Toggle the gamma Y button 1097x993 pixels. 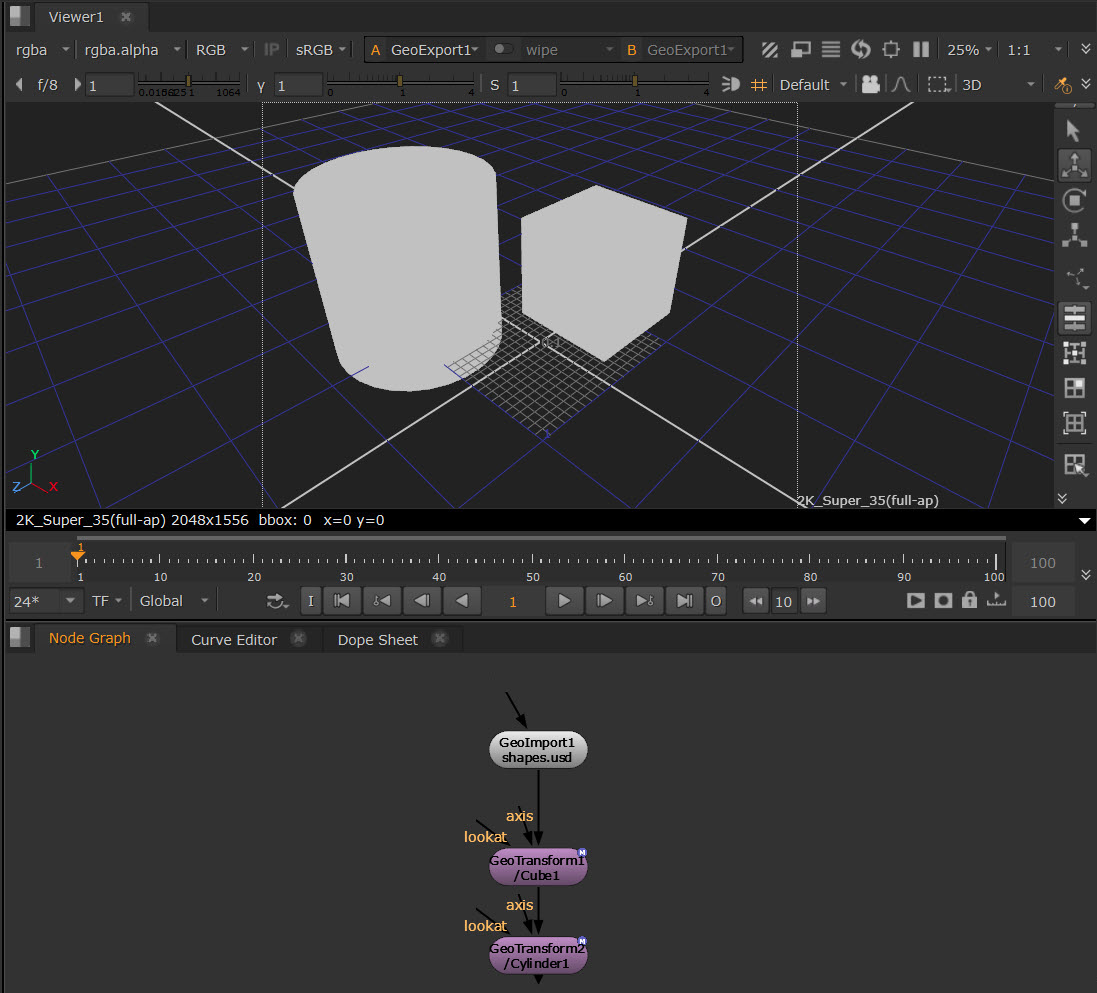(261, 86)
